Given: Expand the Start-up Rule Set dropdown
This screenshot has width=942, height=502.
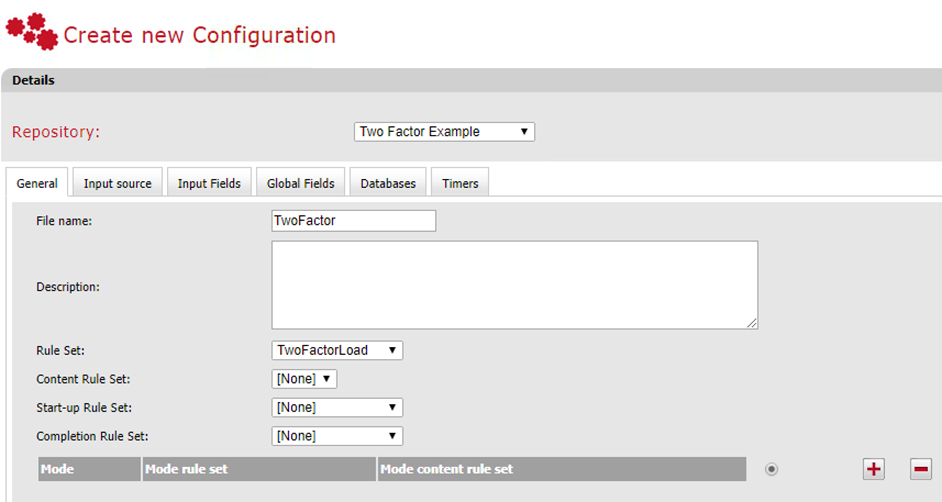Looking at the screenshot, I should click(337, 407).
